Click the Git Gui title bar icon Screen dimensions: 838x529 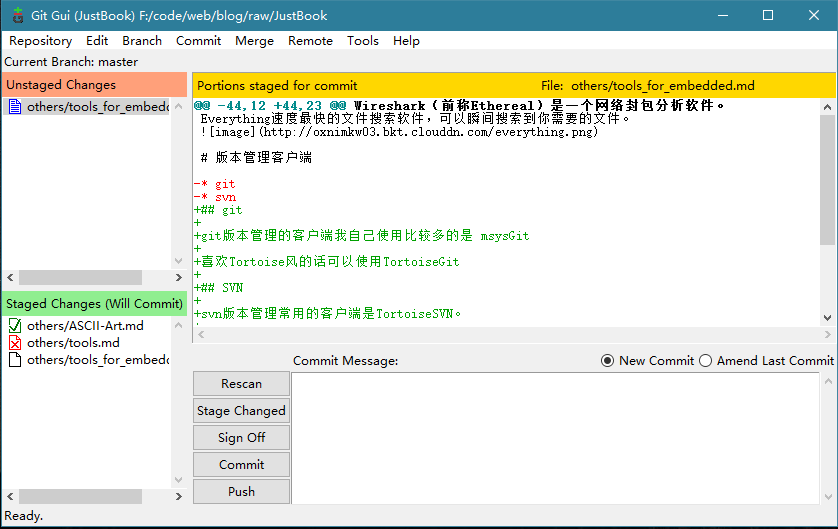pos(16,16)
